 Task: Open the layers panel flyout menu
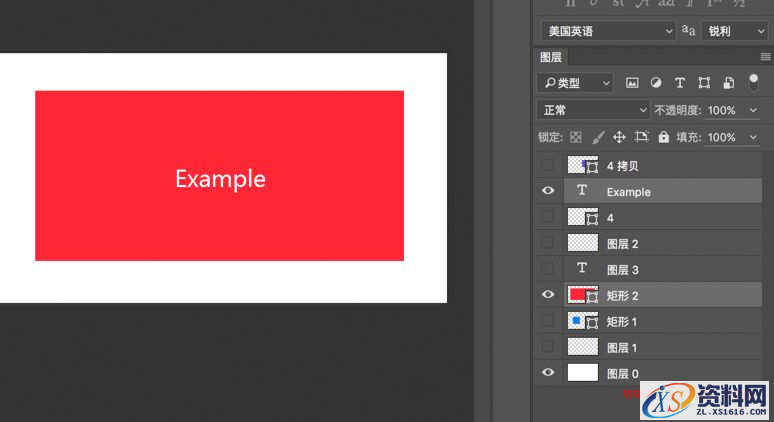pyautogui.click(x=765, y=58)
